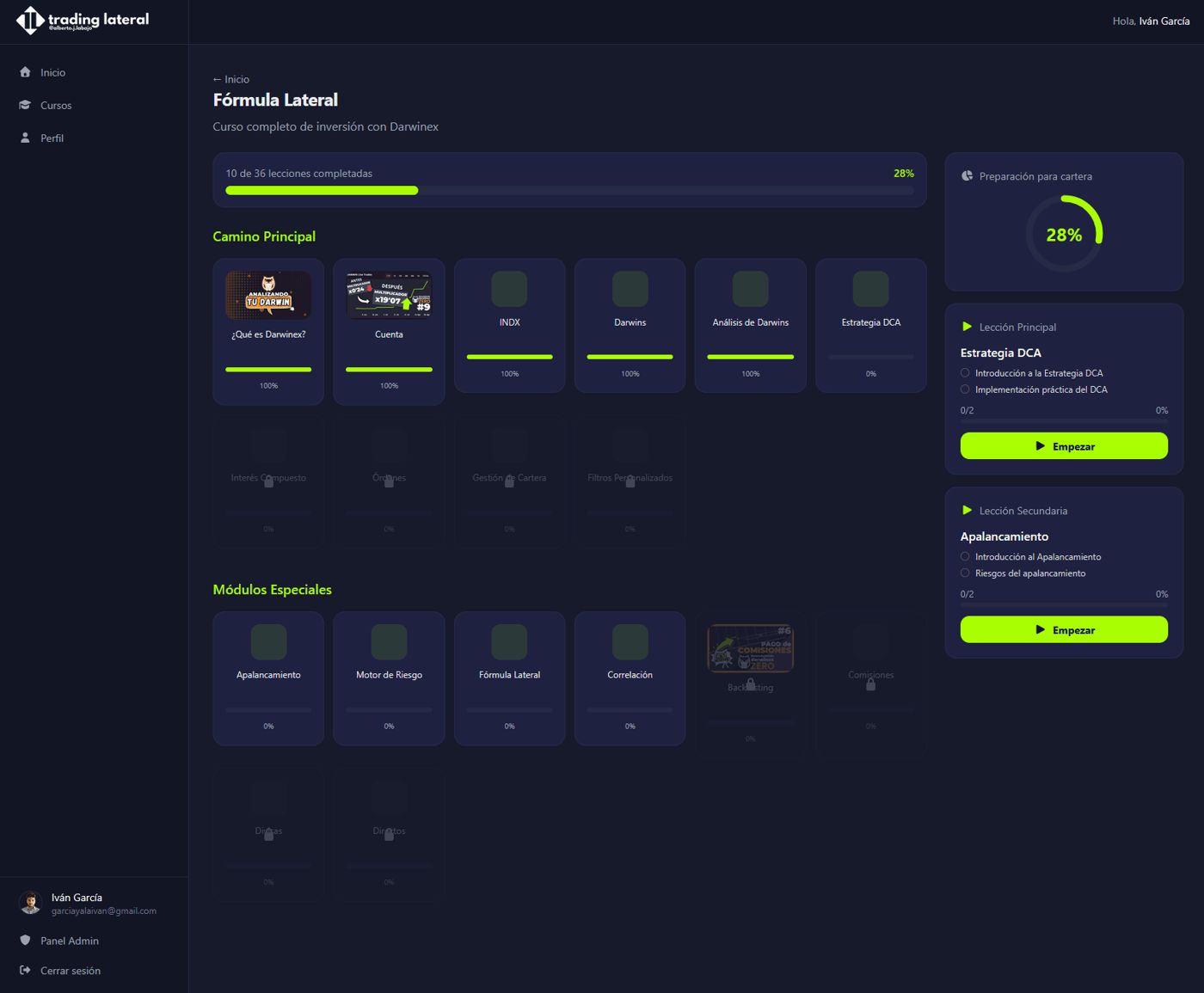Click the Estrategia DCA lesson title in side panel

(1000, 352)
